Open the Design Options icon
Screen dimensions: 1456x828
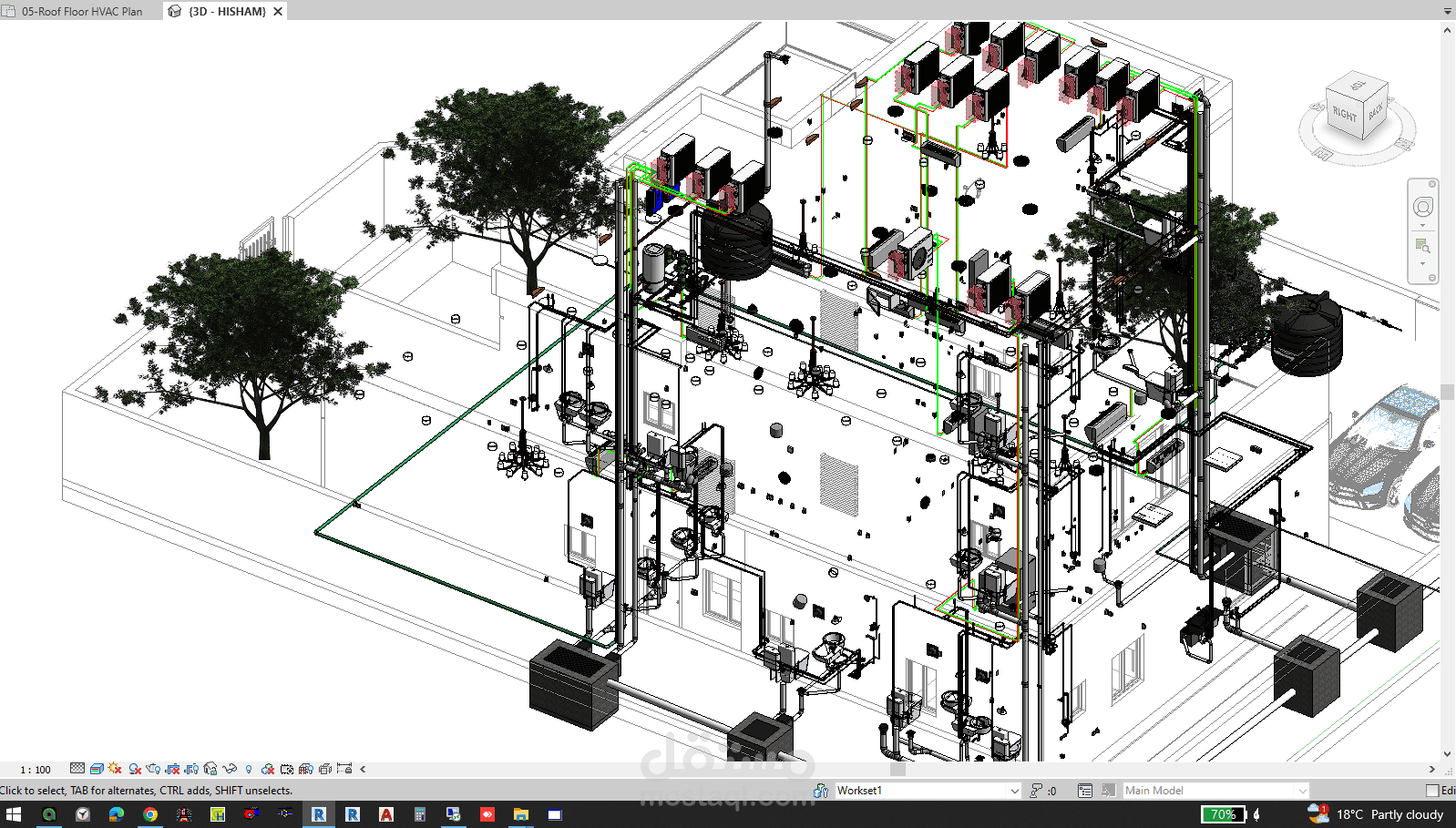(x=1085, y=791)
